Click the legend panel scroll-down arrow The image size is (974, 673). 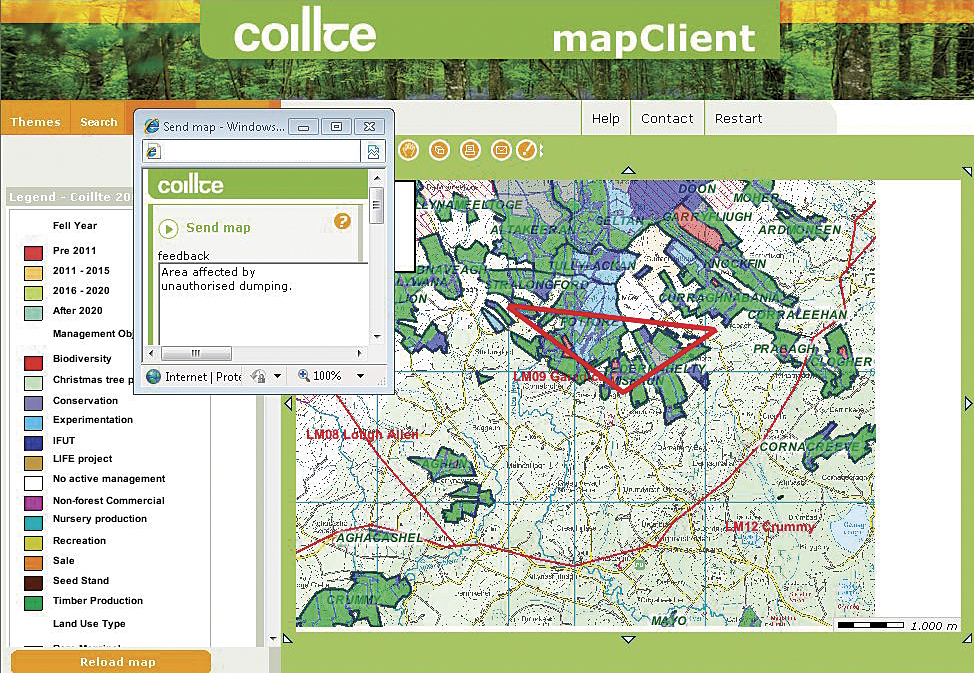pos(274,639)
